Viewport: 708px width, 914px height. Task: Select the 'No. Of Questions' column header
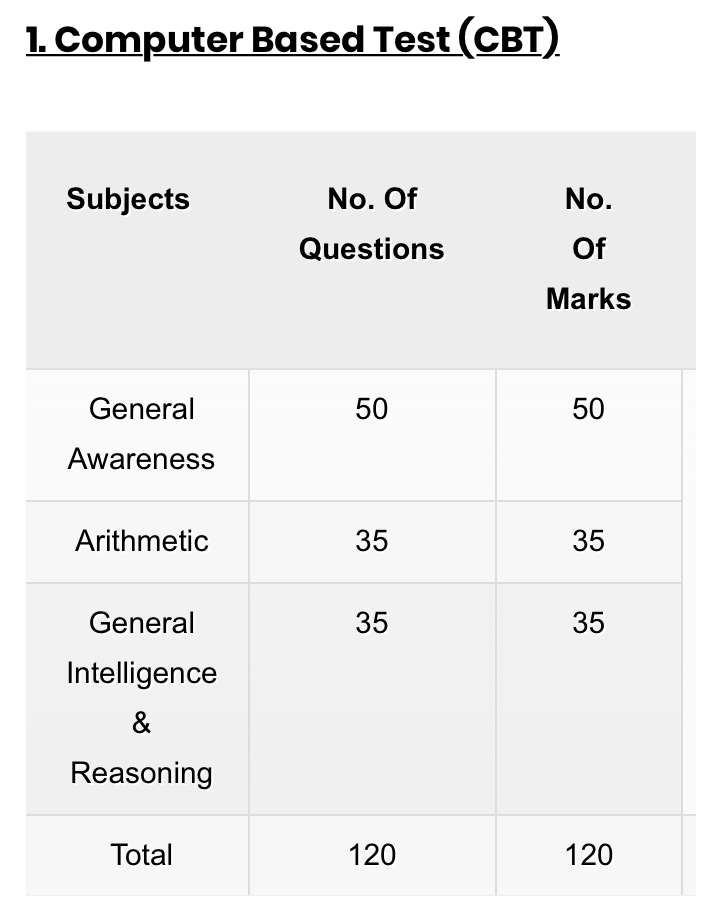click(372, 224)
